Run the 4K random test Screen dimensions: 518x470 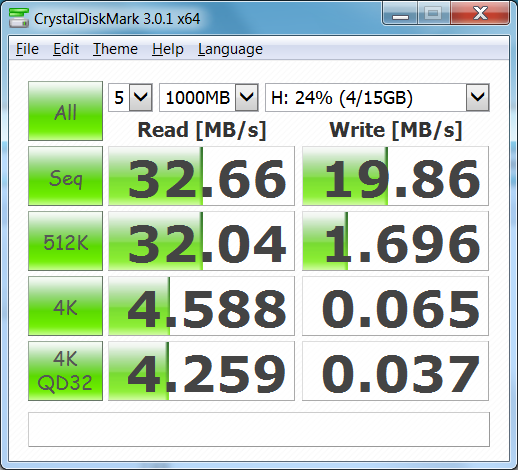point(65,306)
